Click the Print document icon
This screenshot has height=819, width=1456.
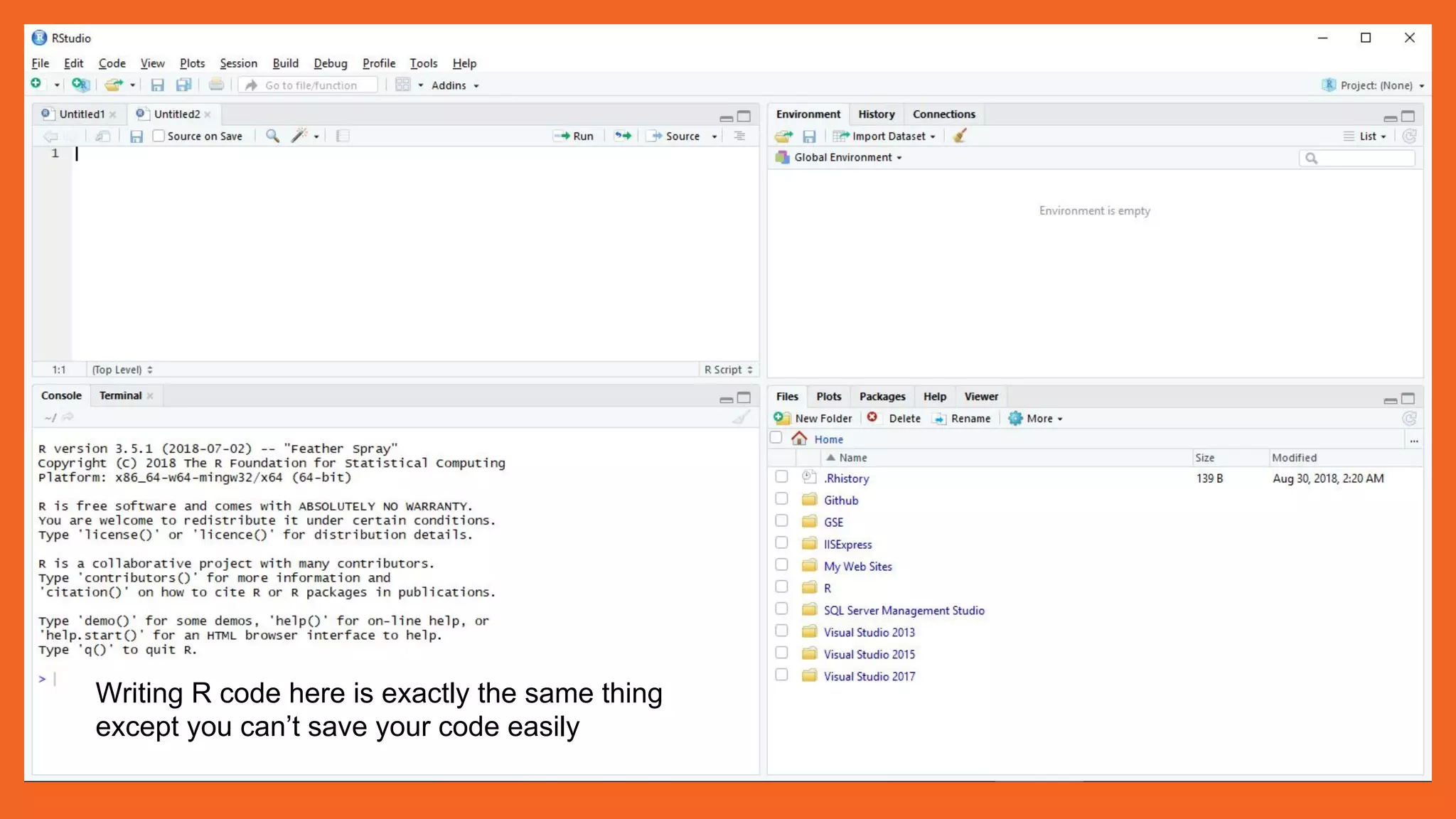216,85
